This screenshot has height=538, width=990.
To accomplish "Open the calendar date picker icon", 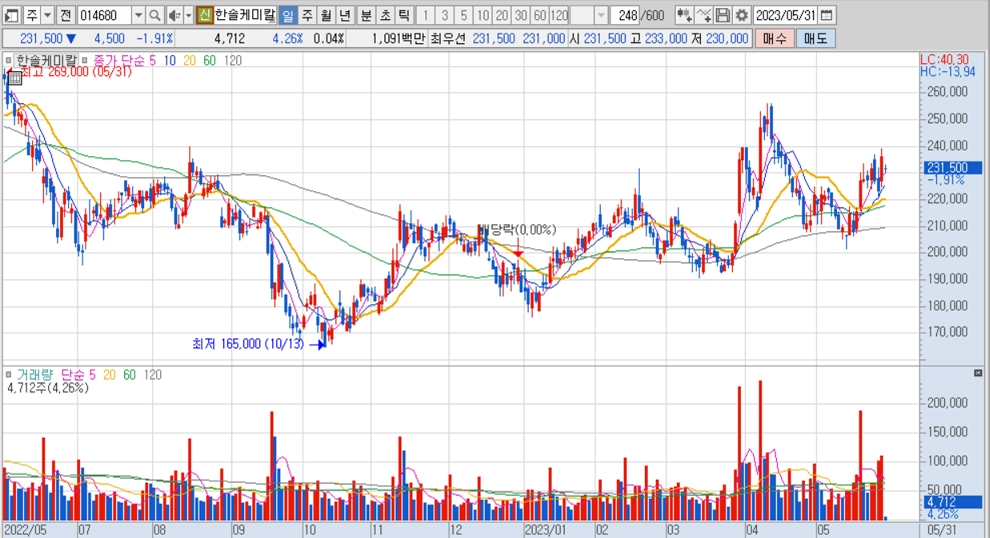I will pyautogui.click(x=826, y=15).
